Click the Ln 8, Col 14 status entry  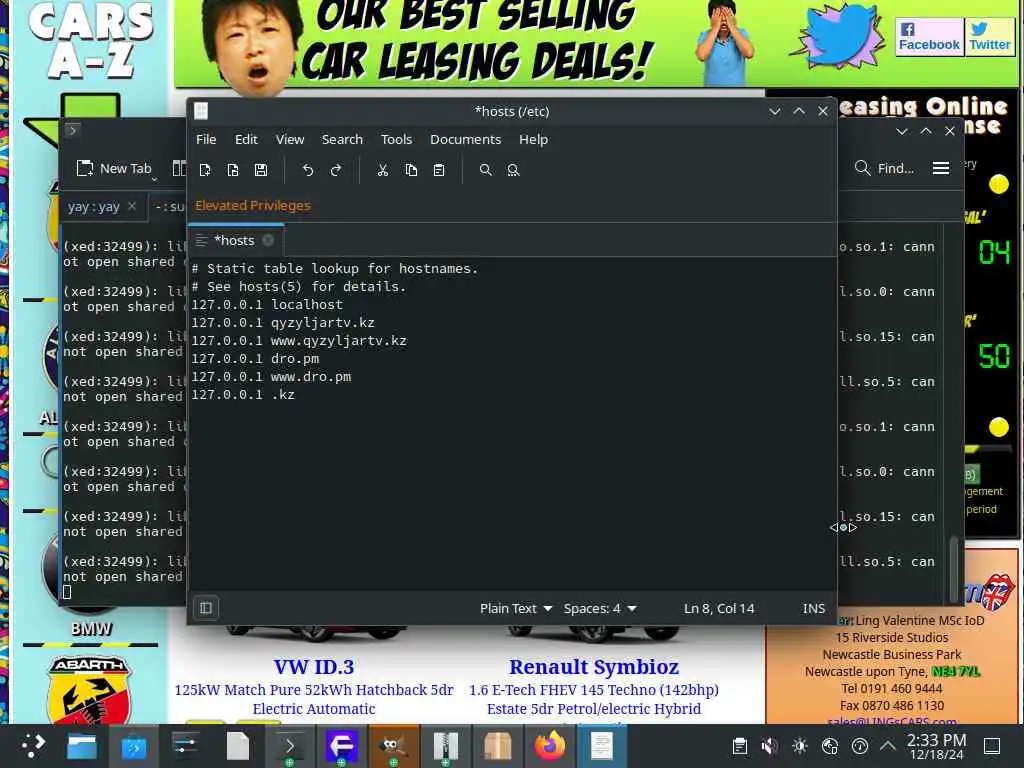click(719, 608)
